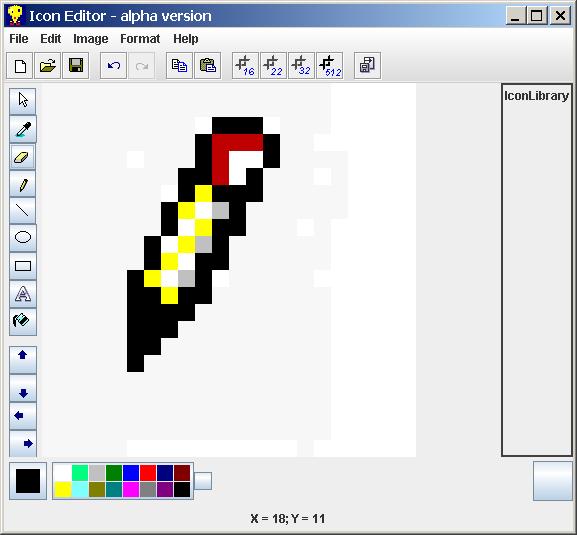Pick the black palette swatch
This screenshot has height=535, width=577.
pyautogui.click(x=182, y=489)
